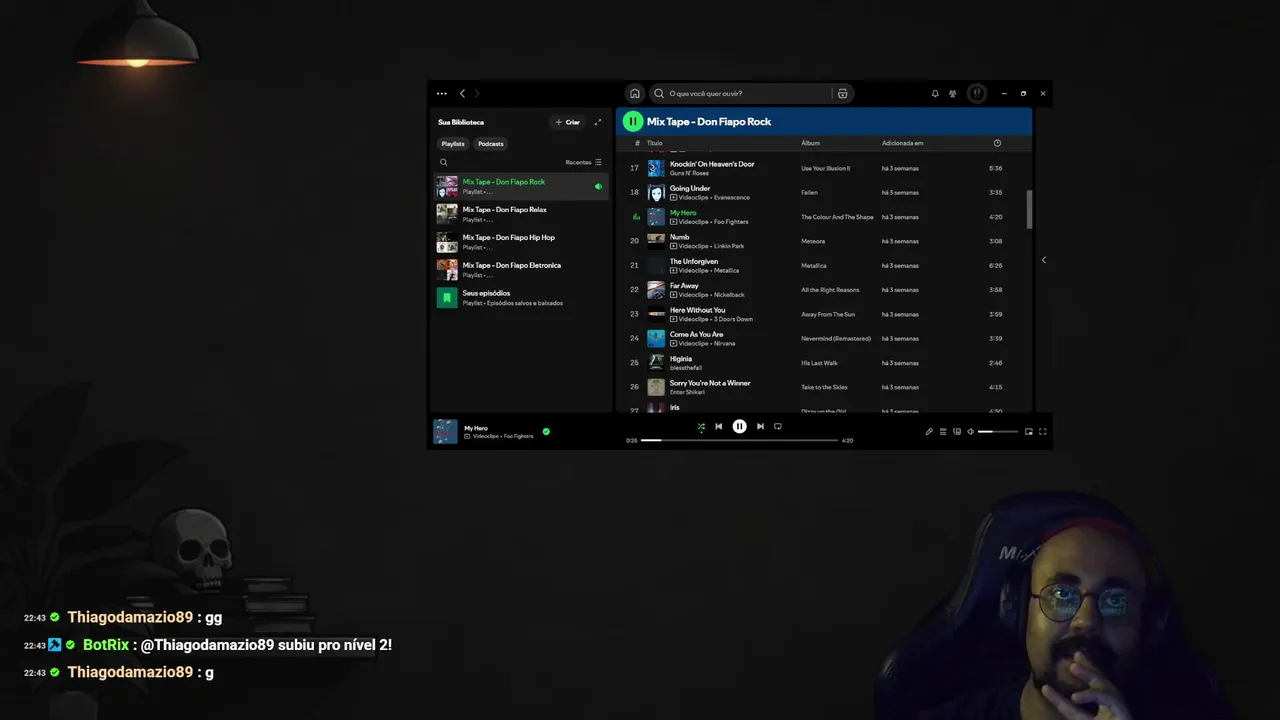Skip to the next track
Viewport: 1280px width, 720px height.
click(760, 426)
